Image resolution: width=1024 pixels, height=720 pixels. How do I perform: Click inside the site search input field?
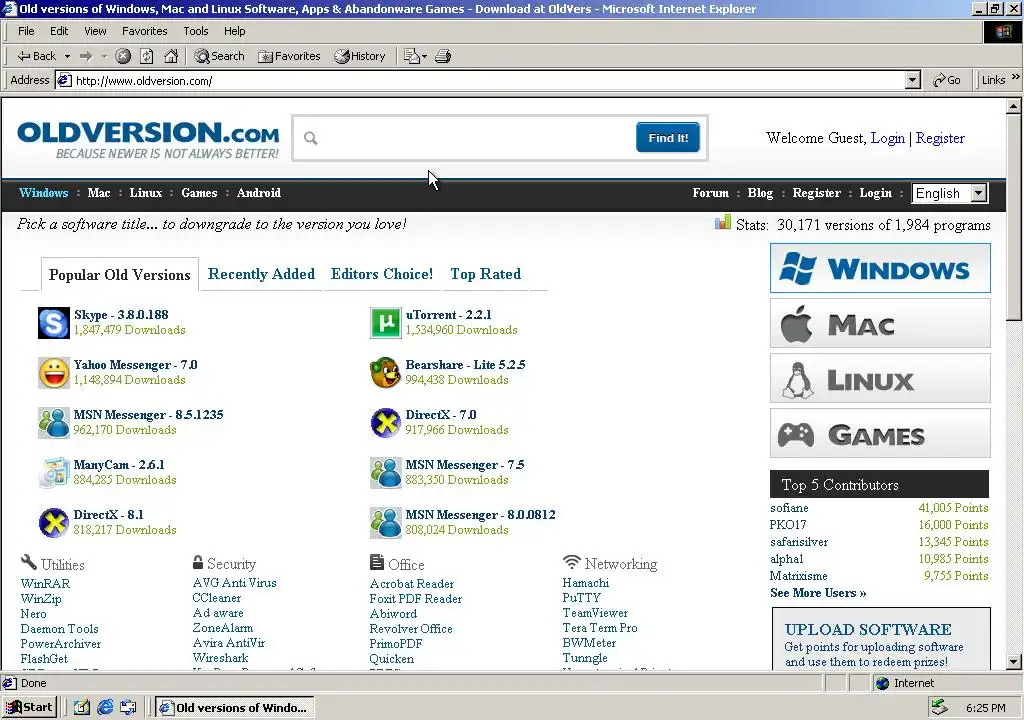tap(477, 138)
